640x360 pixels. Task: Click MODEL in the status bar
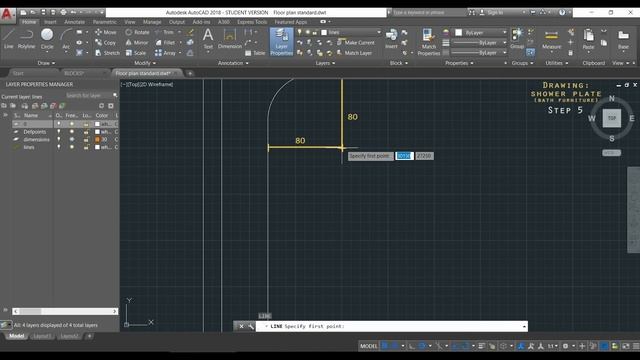click(368, 346)
